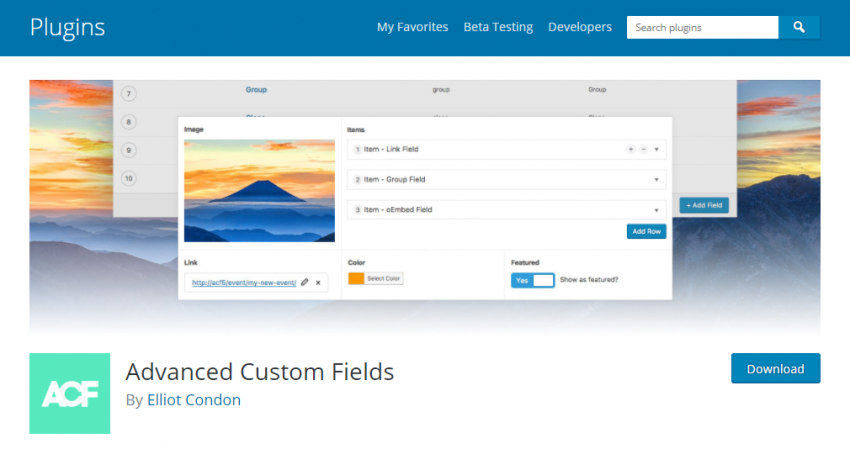Click the orange color swatch

pos(355,278)
